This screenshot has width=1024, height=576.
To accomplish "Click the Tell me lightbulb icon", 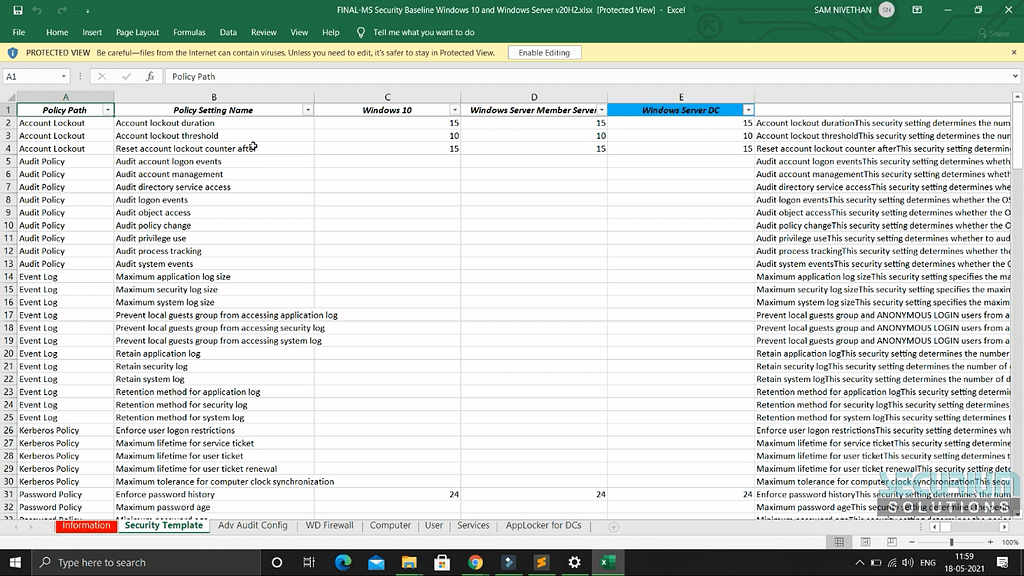I will [x=360, y=32].
